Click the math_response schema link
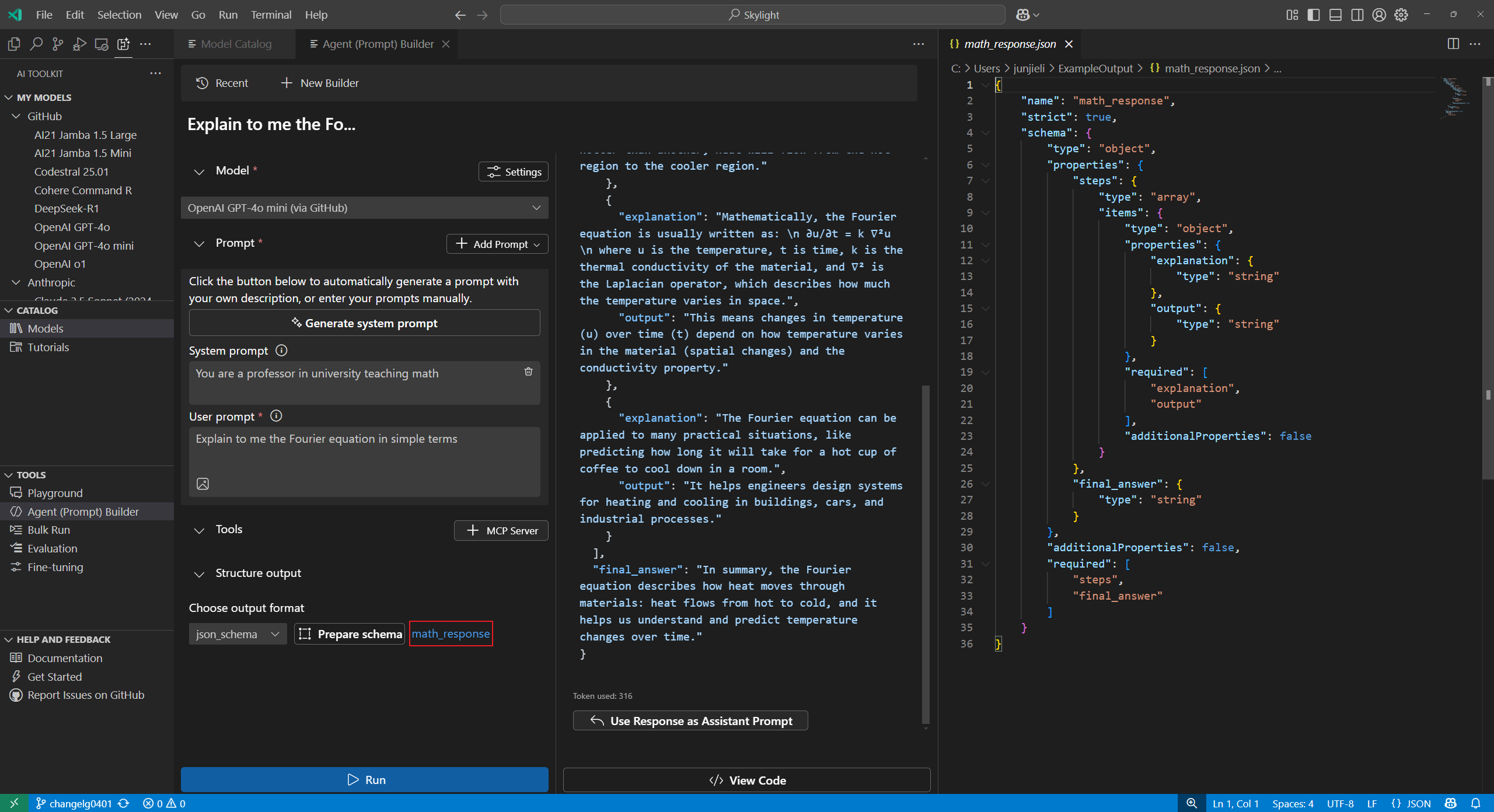The width and height of the screenshot is (1494, 812). [451, 633]
